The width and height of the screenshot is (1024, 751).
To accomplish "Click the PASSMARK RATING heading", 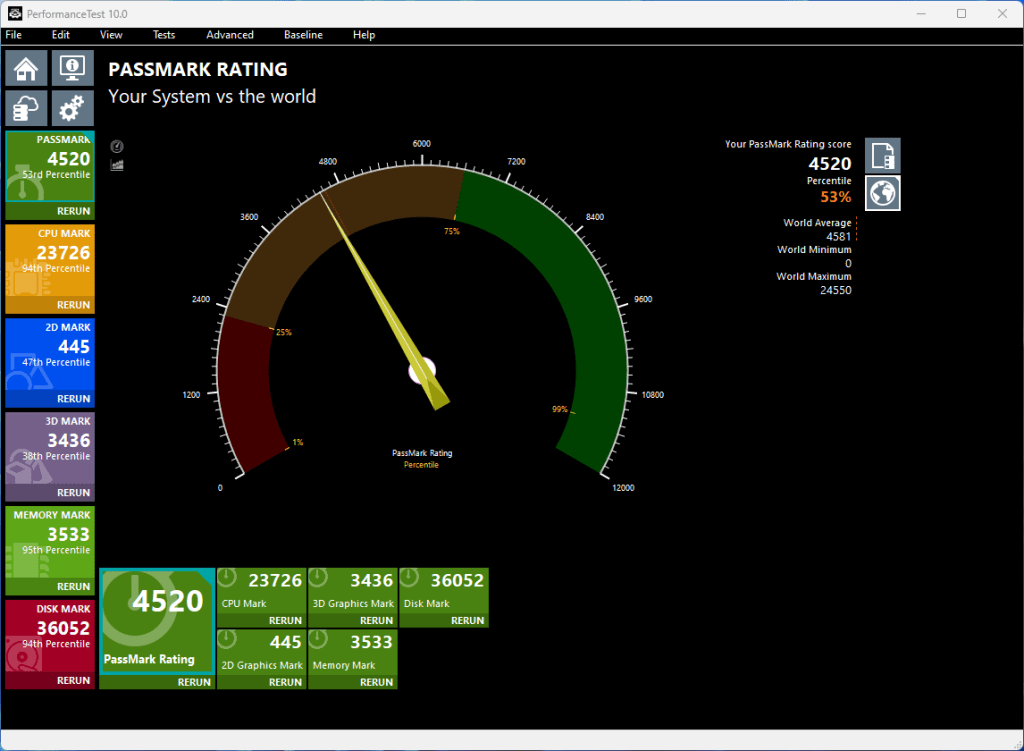I will (198, 69).
